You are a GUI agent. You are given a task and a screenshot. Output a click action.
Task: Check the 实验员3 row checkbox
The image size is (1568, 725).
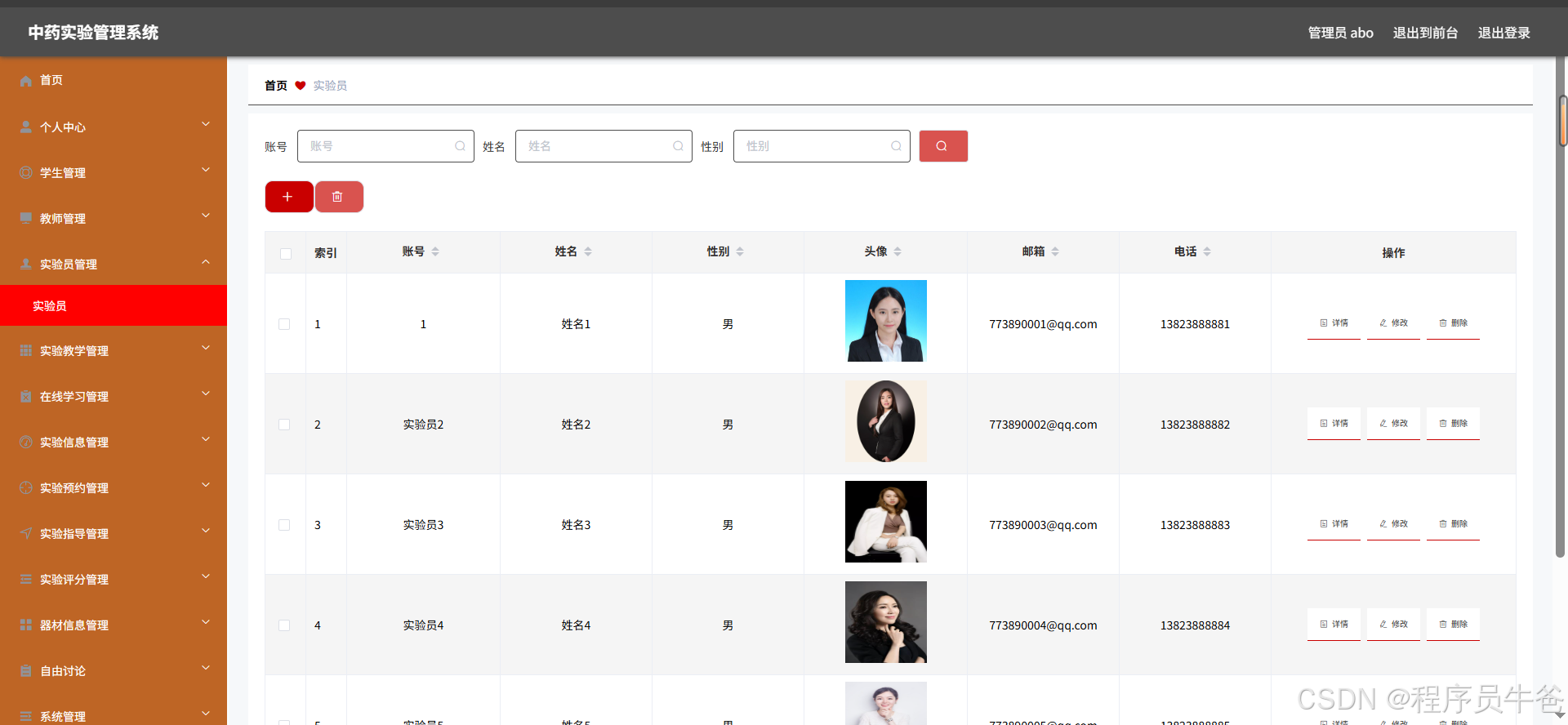tap(284, 525)
